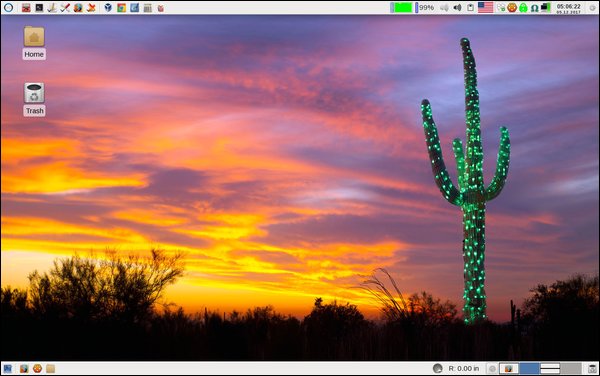Select the Trash desktop icon
The width and height of the screenshot is (600, 376).
[x=34, y=99]
